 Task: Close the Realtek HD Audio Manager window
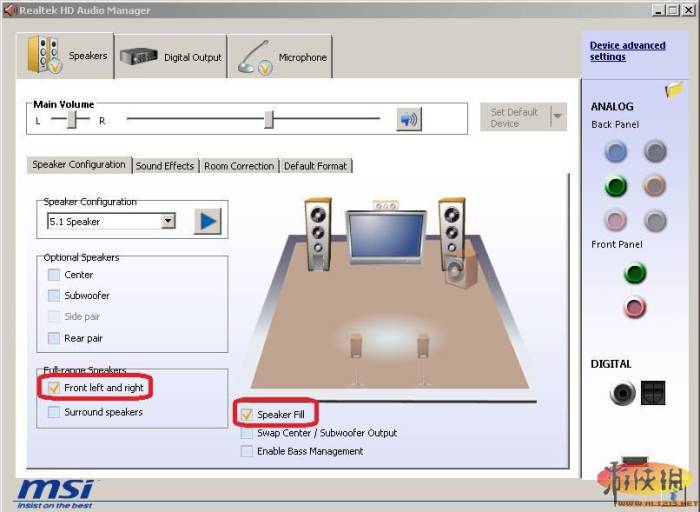(x=689, y=10)
